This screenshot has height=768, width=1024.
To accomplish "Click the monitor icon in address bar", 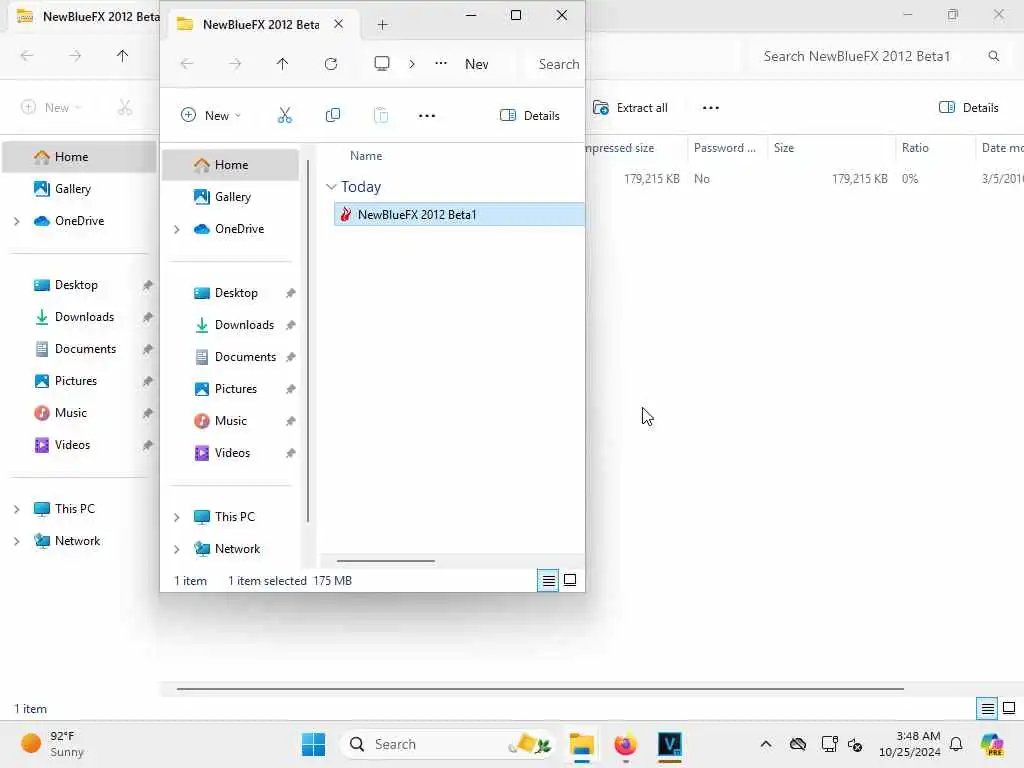I will [381, 63].
